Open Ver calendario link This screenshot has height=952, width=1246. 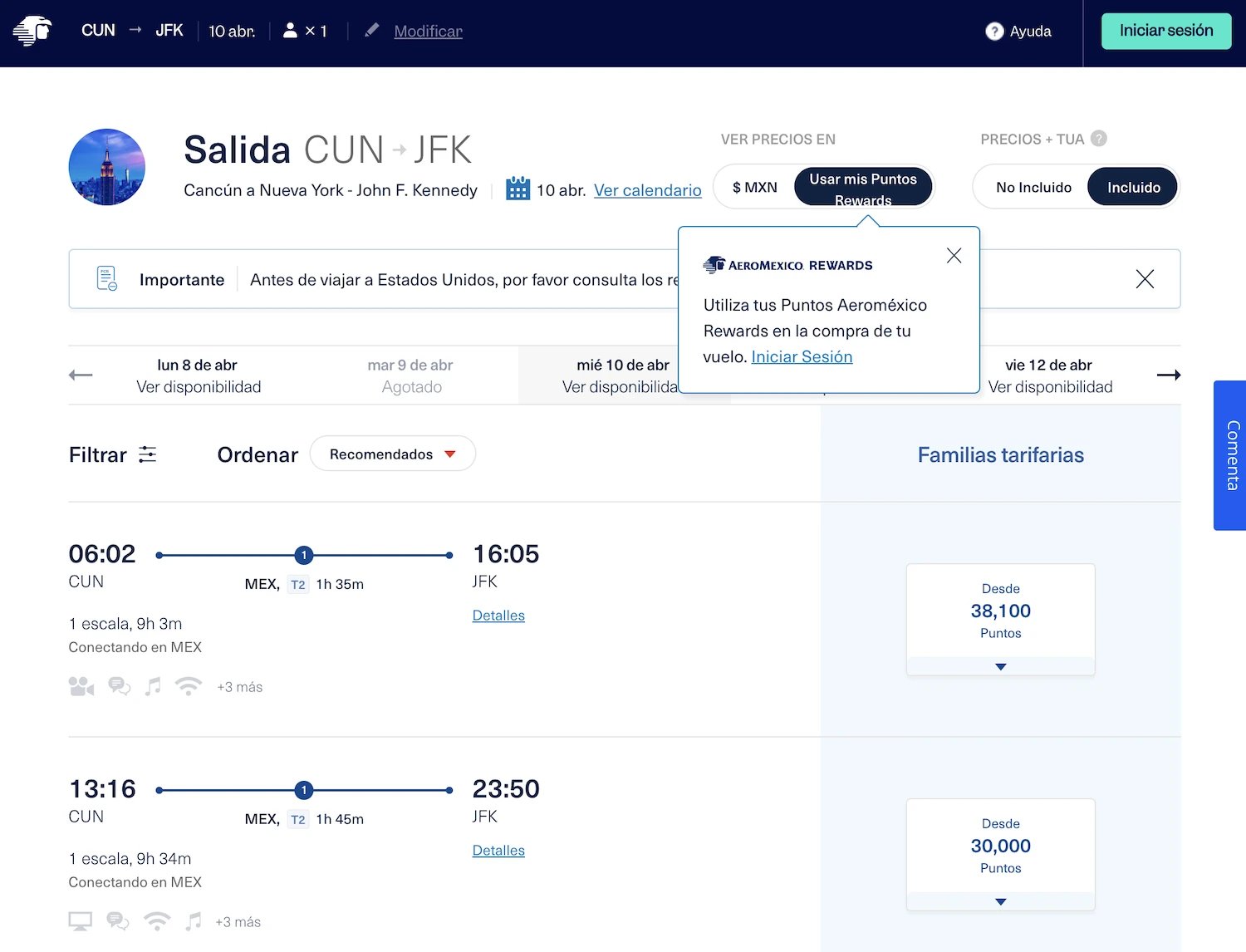tap(648, 190)
